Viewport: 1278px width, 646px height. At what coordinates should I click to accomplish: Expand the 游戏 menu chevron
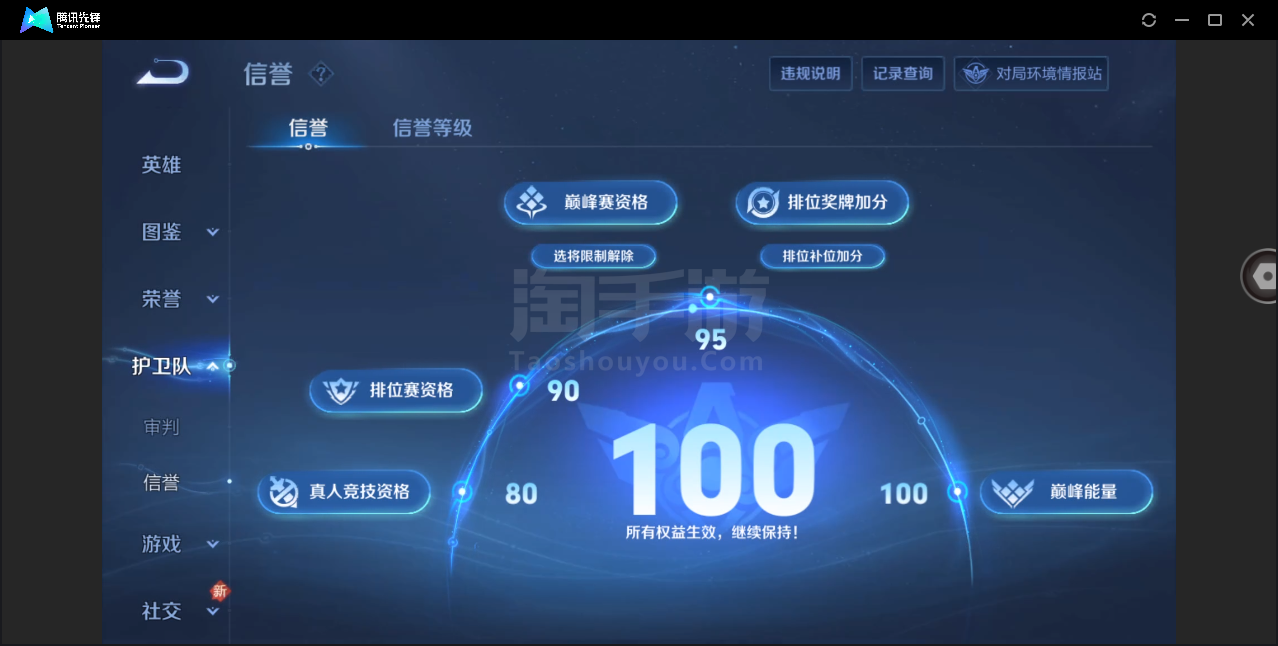coord(213,544)
